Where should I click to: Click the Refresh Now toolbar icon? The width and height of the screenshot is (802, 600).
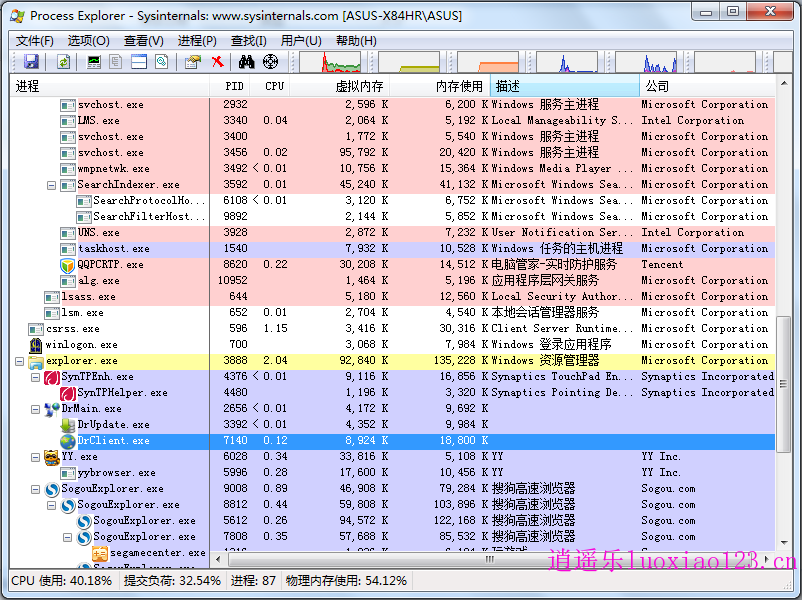coord(63,62)
